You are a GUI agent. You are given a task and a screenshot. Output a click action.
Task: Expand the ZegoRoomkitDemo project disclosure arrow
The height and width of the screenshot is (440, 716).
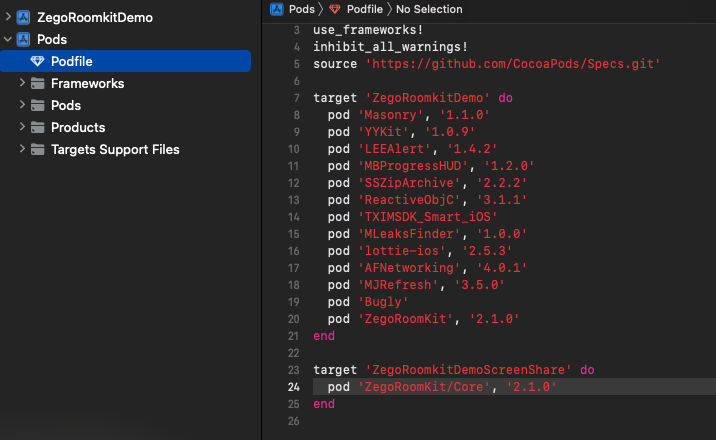click(8, 17)
